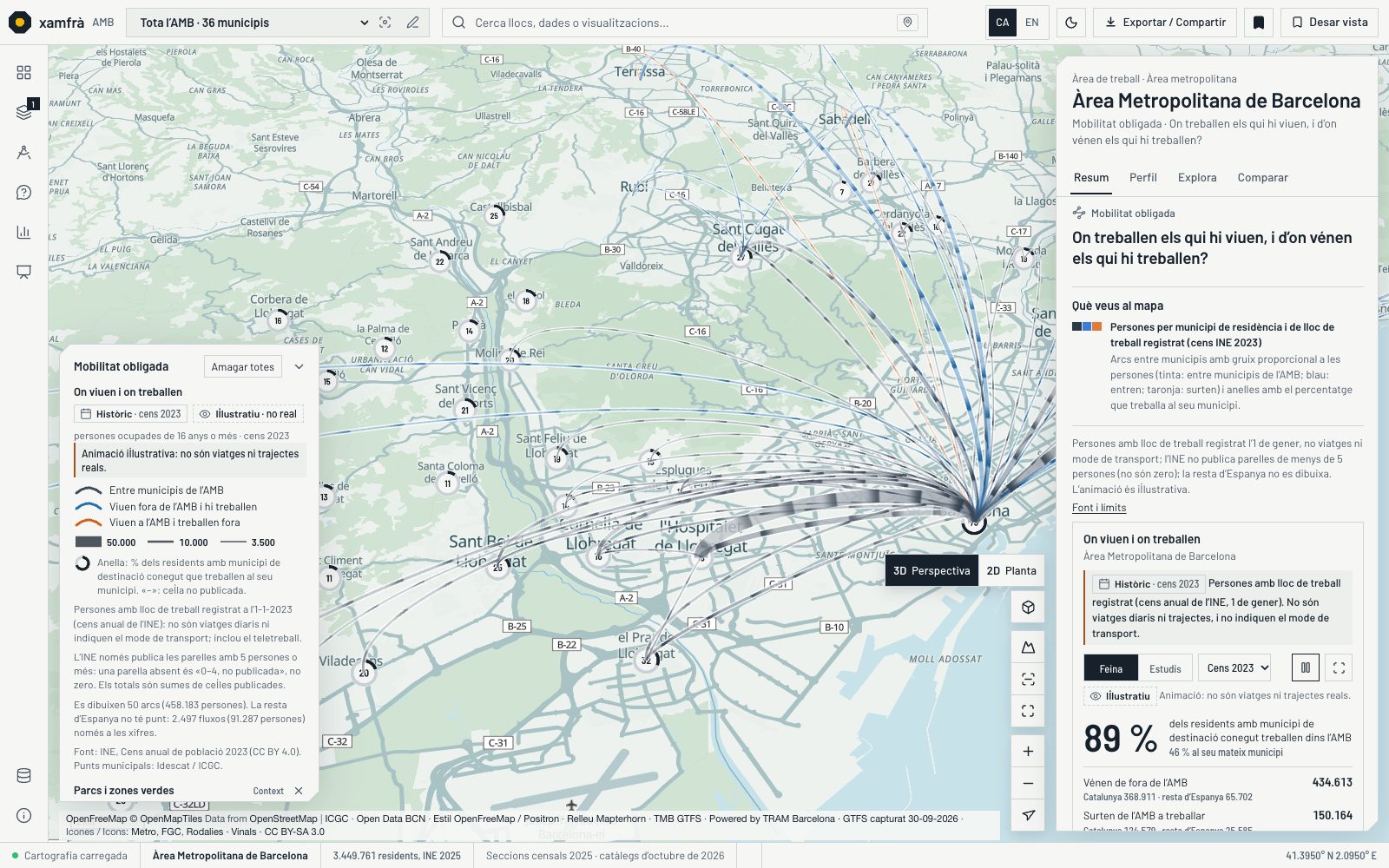The image size is (1389, 868).
Task: Toggle dark mode moon icon
Action: [x=1071, y=23]
